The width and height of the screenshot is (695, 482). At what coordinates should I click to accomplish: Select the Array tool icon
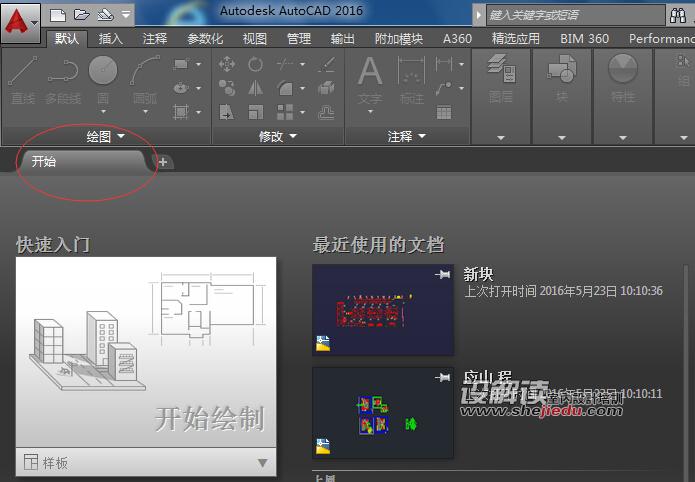285,112
